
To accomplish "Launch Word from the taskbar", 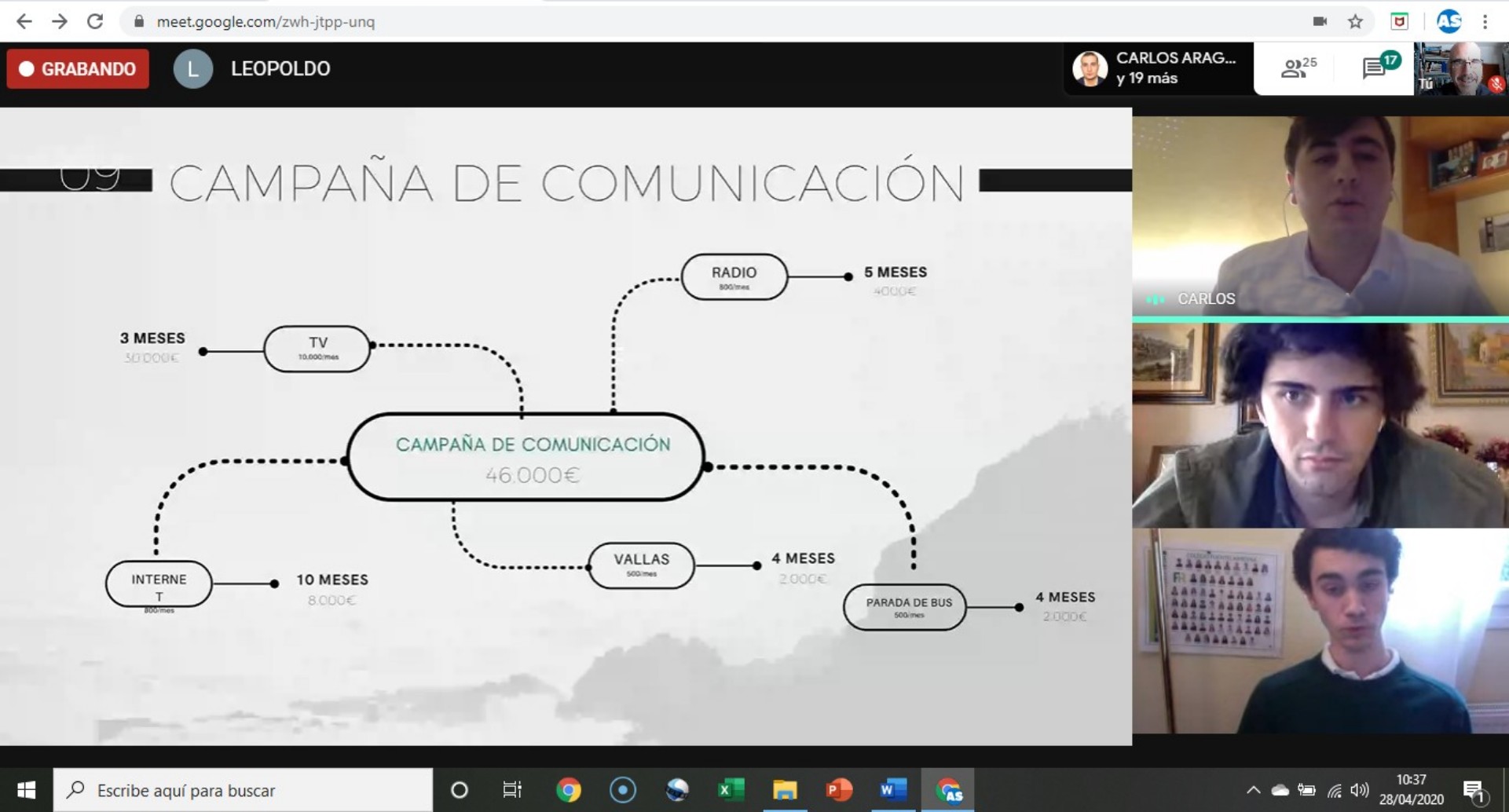I will 892,789.
